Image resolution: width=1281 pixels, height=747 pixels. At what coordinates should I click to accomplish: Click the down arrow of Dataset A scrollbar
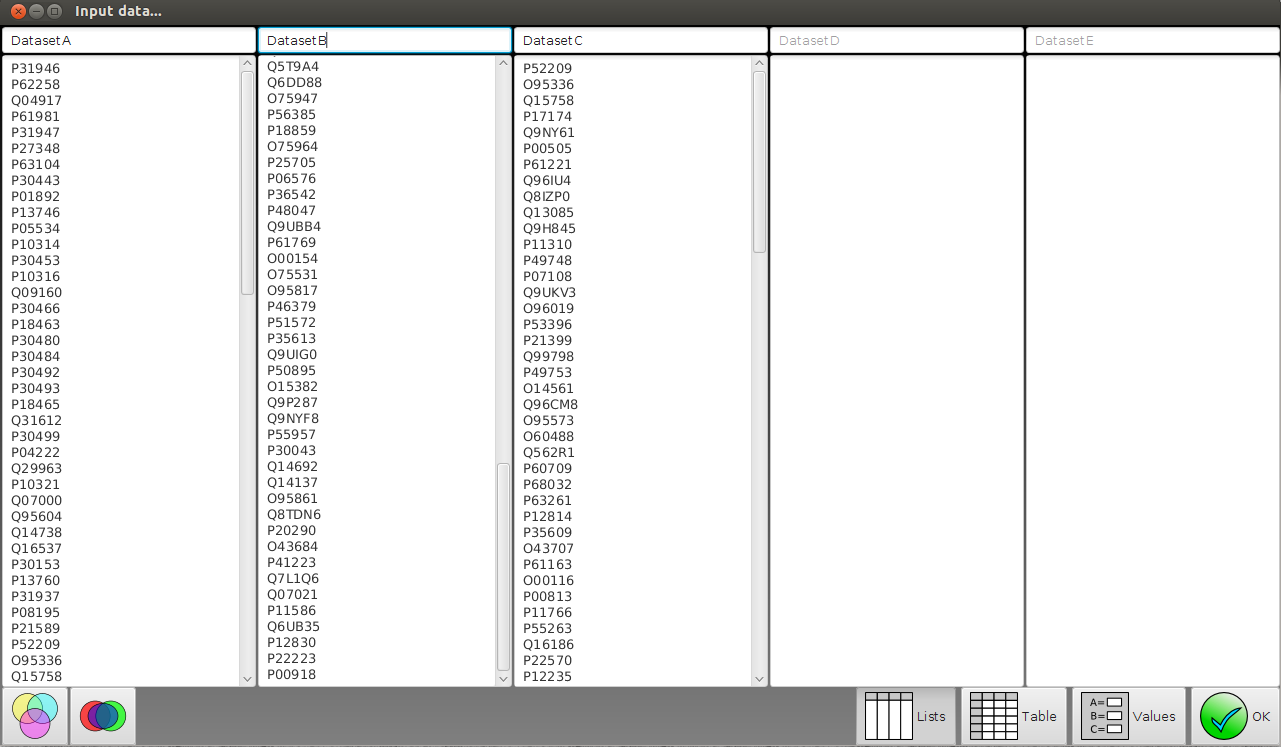(x=248, y=678)
